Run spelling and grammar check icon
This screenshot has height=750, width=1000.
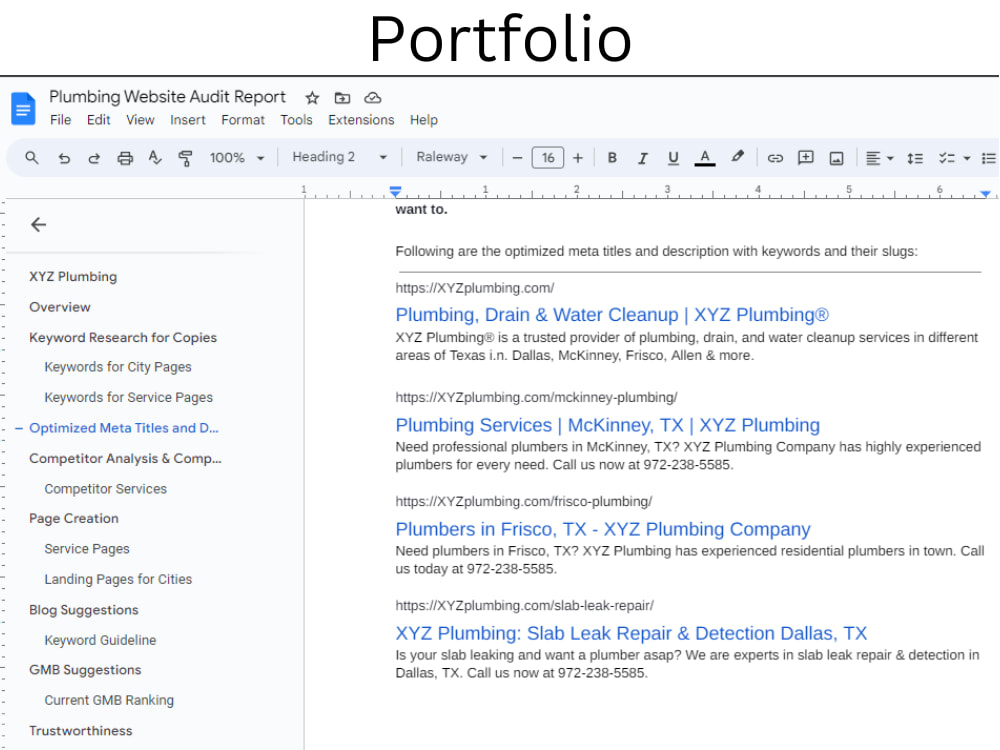(155, 158)
